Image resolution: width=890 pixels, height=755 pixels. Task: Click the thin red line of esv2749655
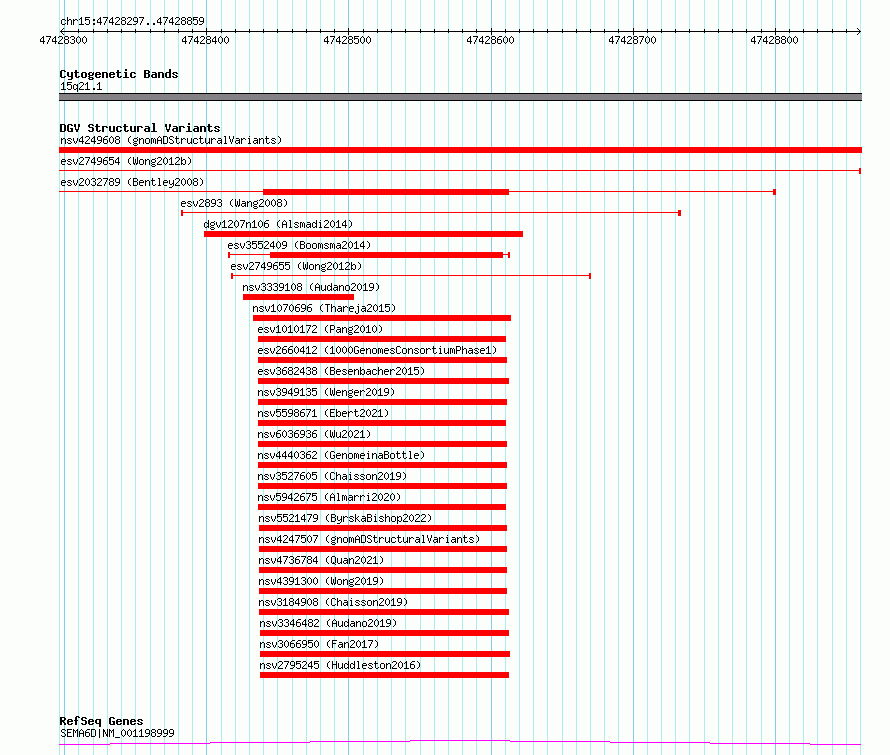[411, 276]
